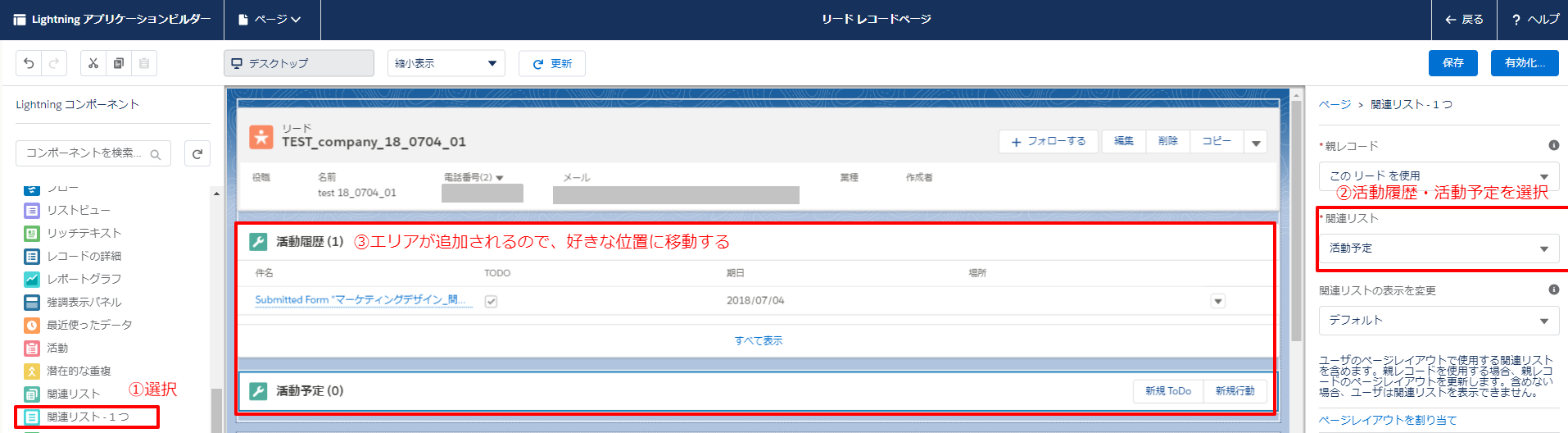The image size is (1568, 433).
Task: Click the refresh components list icon
Action: pos(197,153)
